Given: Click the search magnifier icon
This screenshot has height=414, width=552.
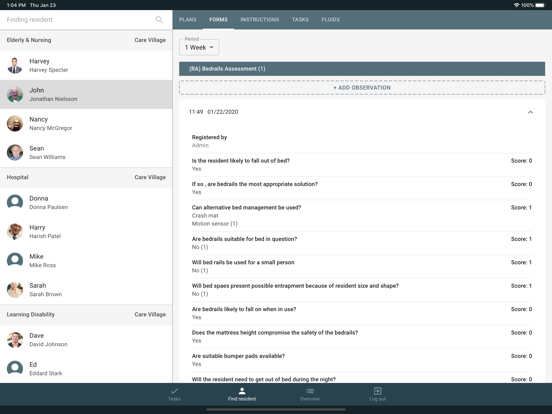Looking at the screenshot, I should (x=159, y=20).
